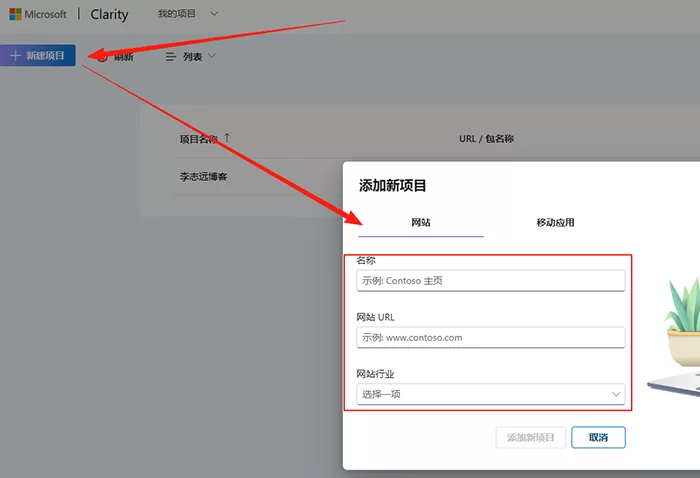
Task: Click the URL / 包名称 column header
Action: (486, 139)
